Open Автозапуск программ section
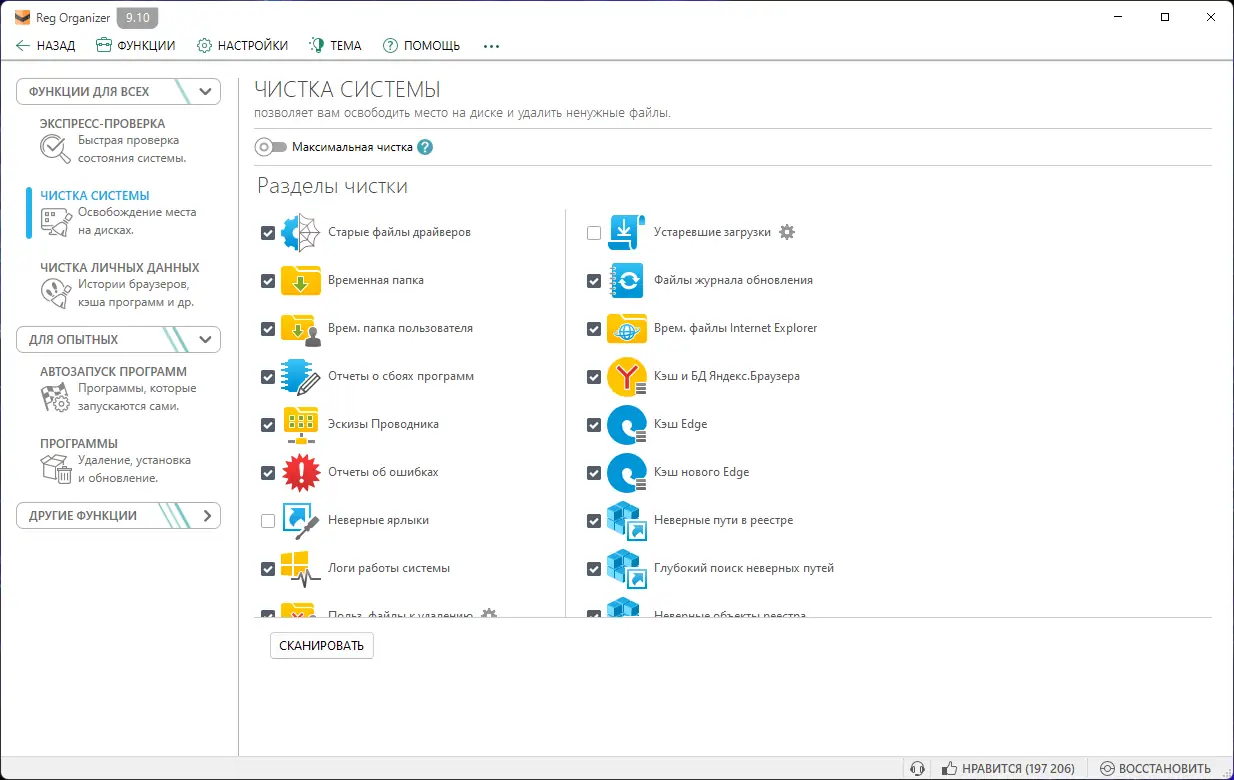Viewport: 1234px width, 780px height. tap(119, 389)
